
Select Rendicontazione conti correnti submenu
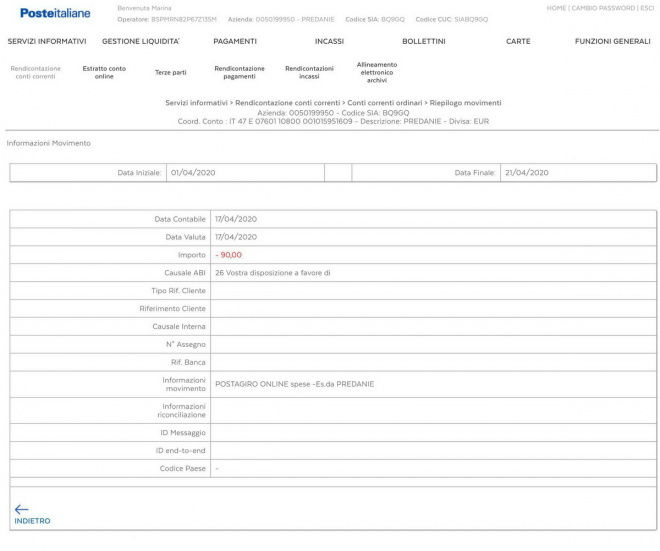(36, 72)
